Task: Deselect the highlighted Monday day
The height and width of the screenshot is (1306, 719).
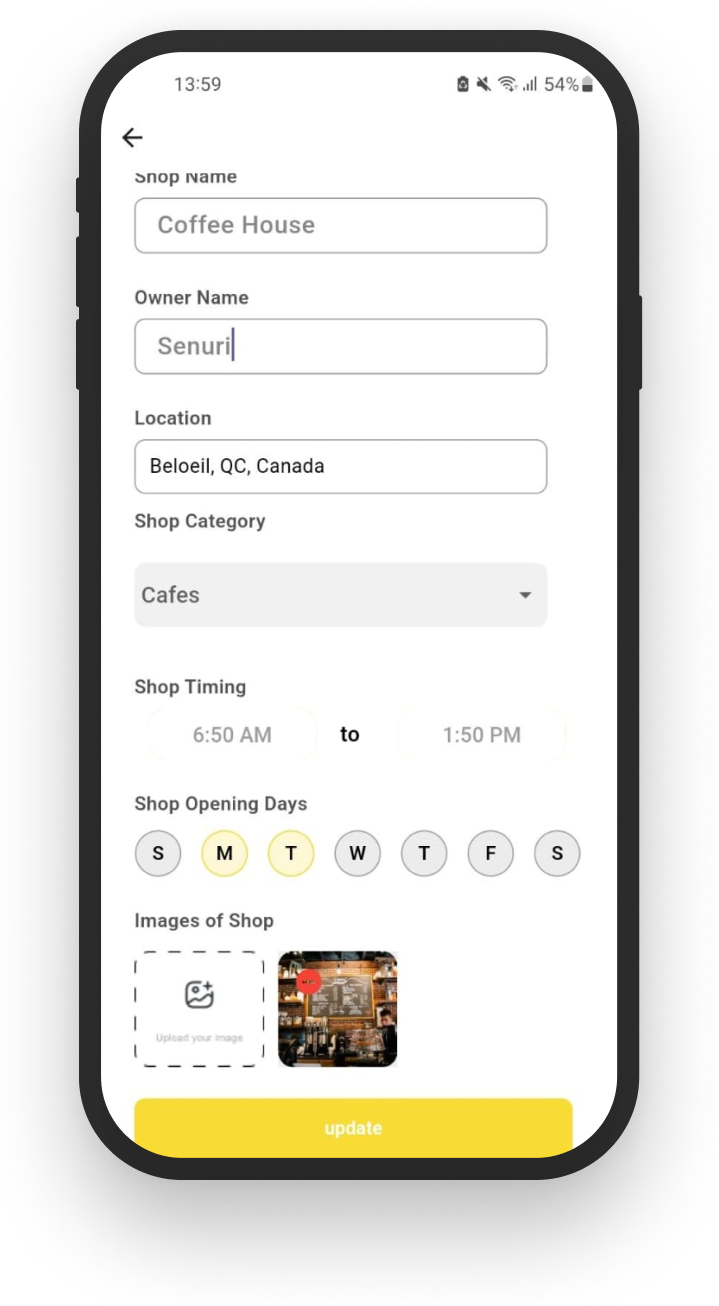Action: pos(224,854)
